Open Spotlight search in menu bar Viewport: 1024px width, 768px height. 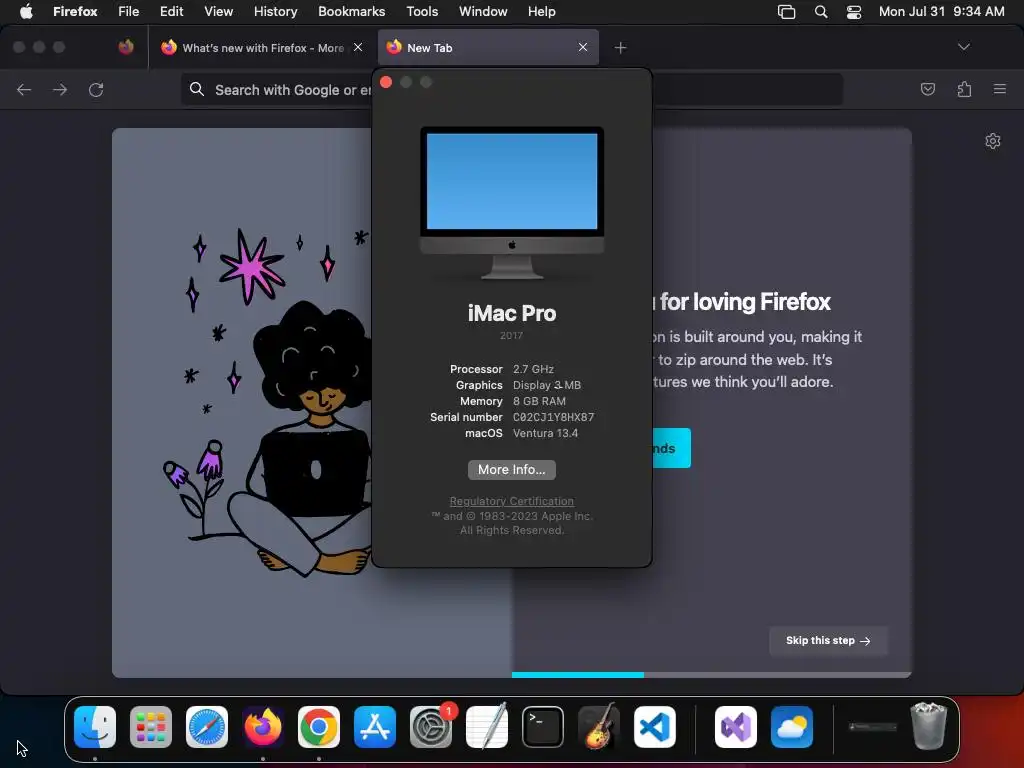coord(821,12)
